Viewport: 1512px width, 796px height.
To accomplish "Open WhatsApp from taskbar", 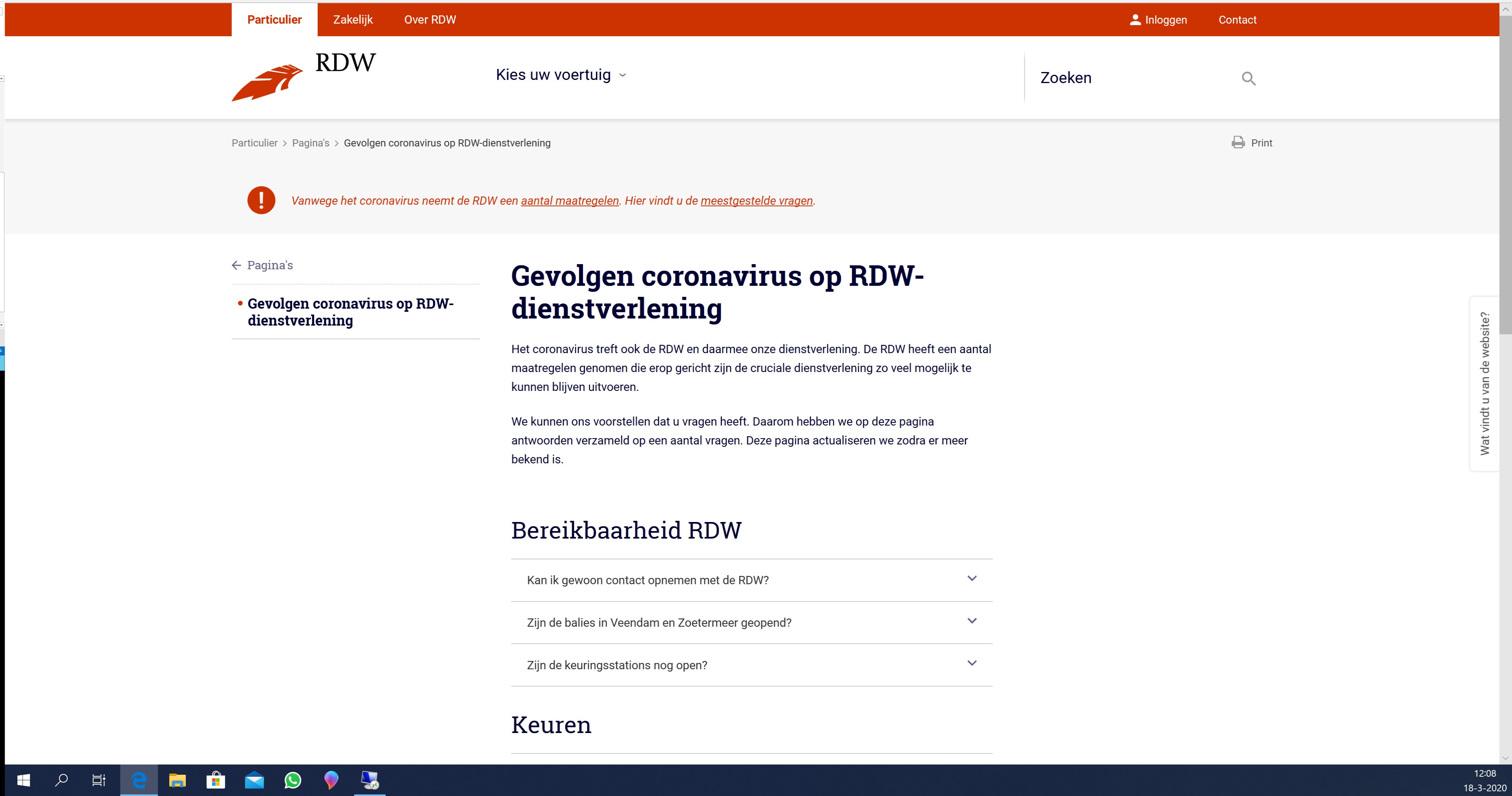I will (x=293, y=780).
